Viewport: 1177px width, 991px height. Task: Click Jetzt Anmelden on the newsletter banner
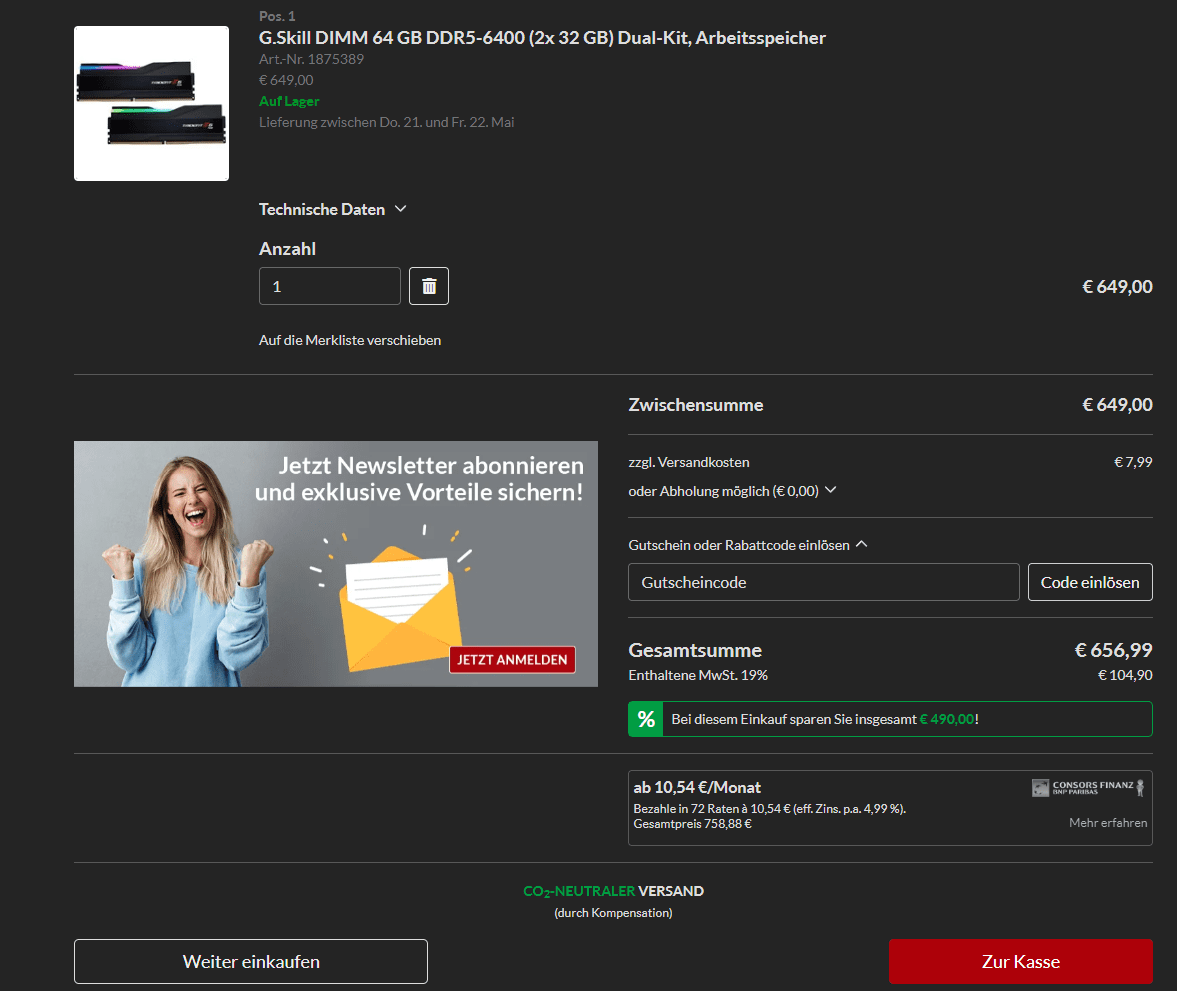point(513,660)
